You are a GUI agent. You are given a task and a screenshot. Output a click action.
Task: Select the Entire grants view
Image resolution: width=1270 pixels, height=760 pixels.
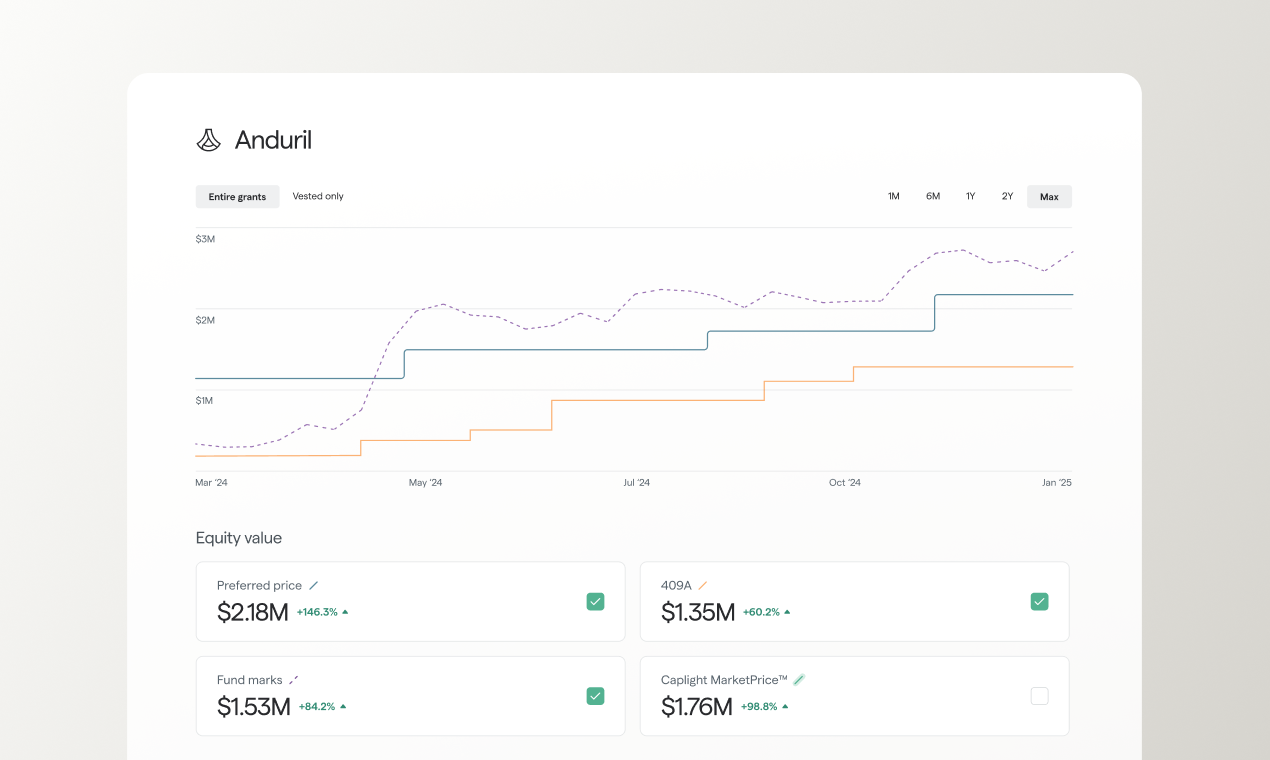237,197
